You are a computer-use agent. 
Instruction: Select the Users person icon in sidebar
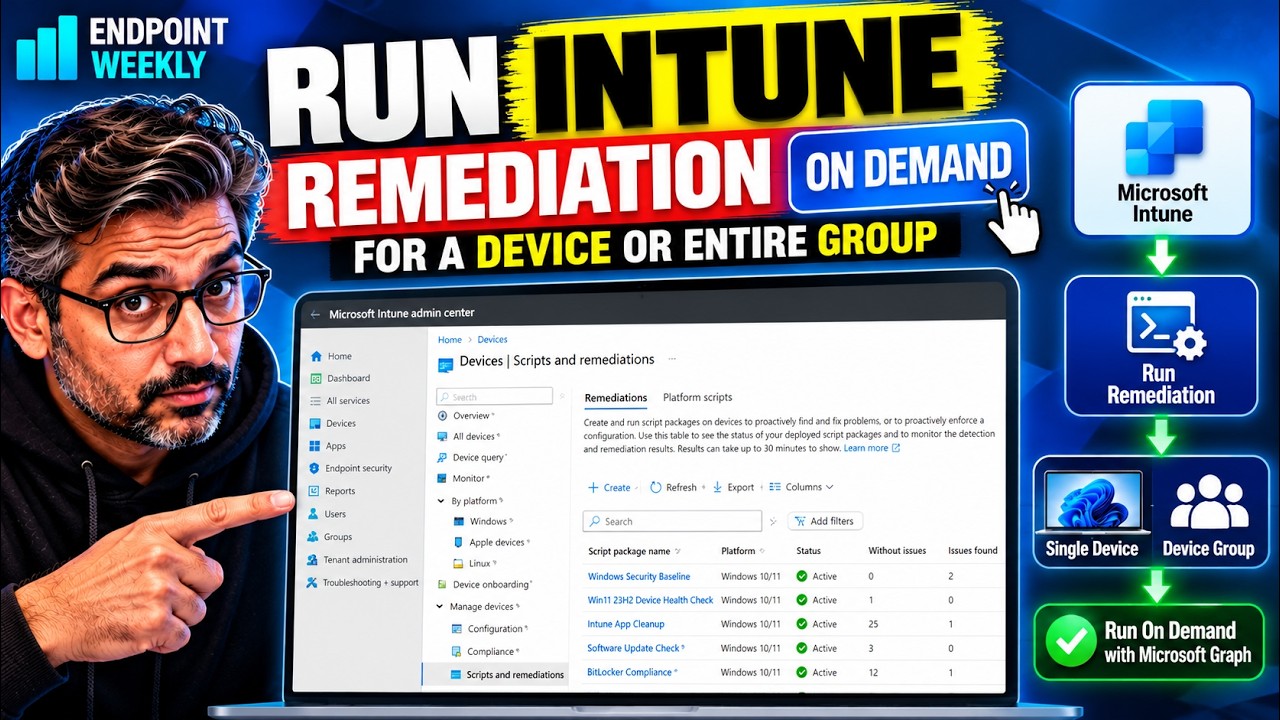point(314,514)
